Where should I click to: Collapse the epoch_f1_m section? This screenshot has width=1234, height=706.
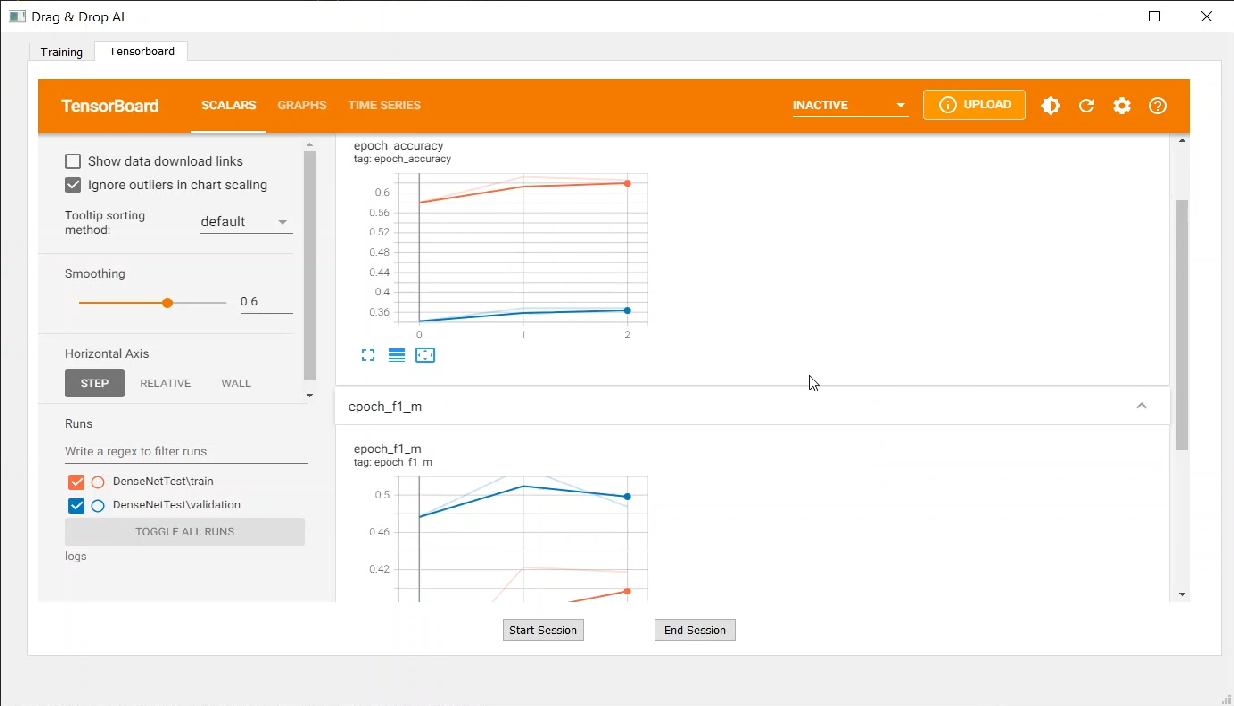coord(1141,406)
